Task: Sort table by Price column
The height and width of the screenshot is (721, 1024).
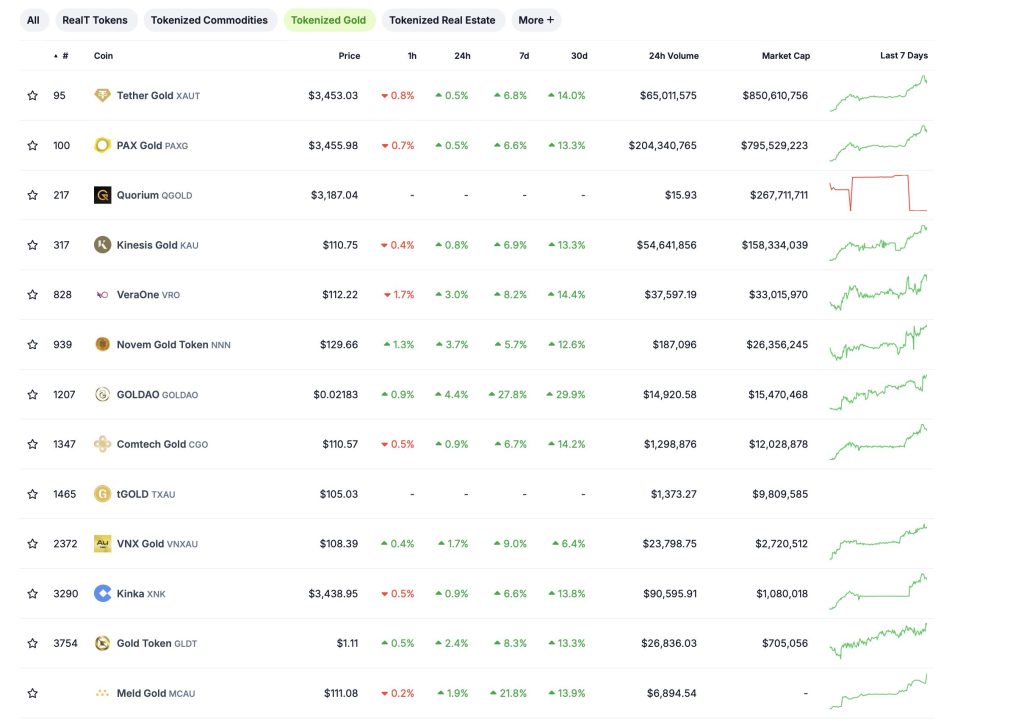Action: (349, 56)
